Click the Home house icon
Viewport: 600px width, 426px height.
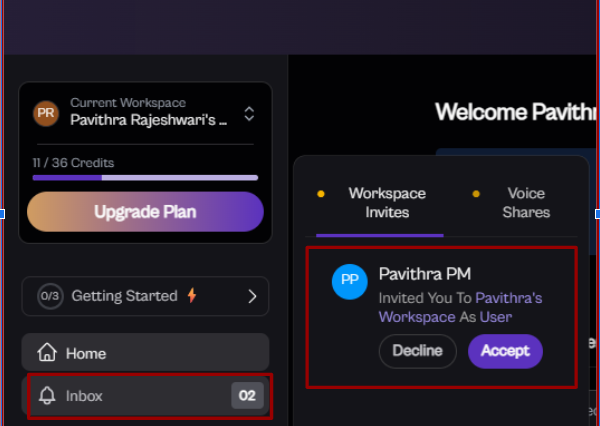click(46, 353)
